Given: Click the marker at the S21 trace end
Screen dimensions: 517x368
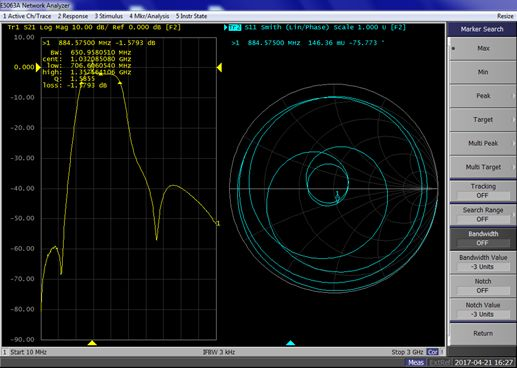Looking at the screenshot, I should [218, 223].
